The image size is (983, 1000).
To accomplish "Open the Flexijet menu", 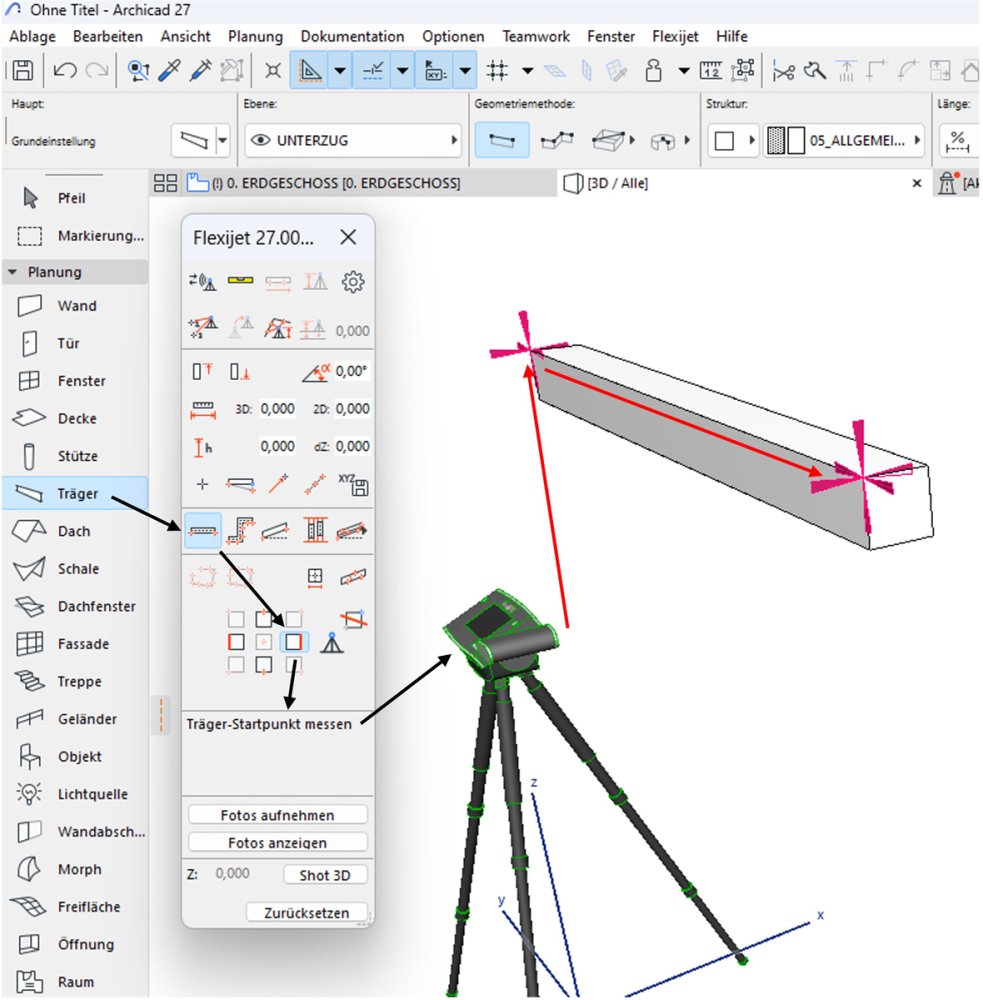I will click(675, 36).
